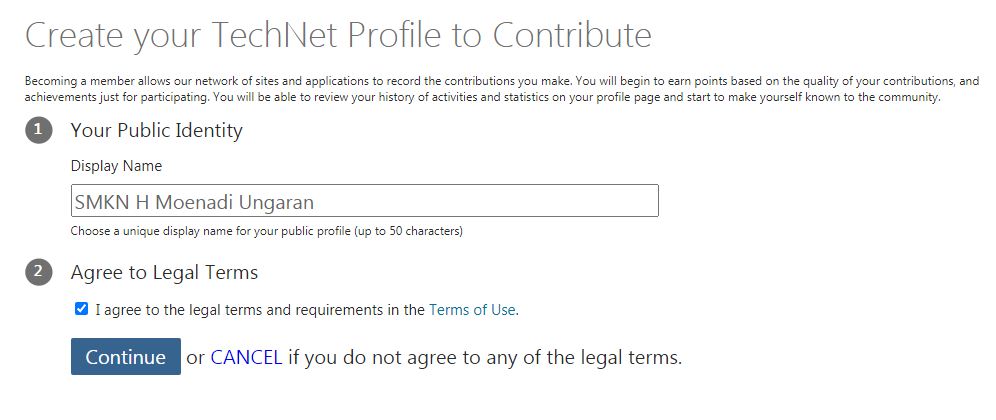Viewport: 996px width, 420px height.
Task: Select the 'Agree to Legal Terms' section heading
Action: (x=164, y=273)
